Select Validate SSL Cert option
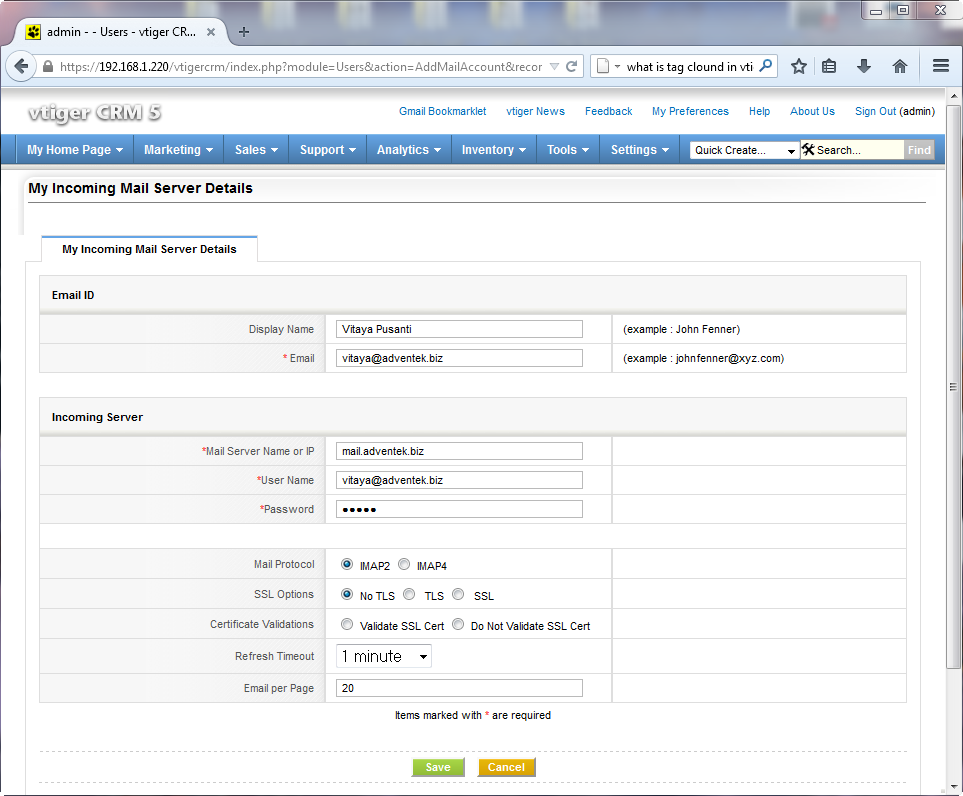 347,625
